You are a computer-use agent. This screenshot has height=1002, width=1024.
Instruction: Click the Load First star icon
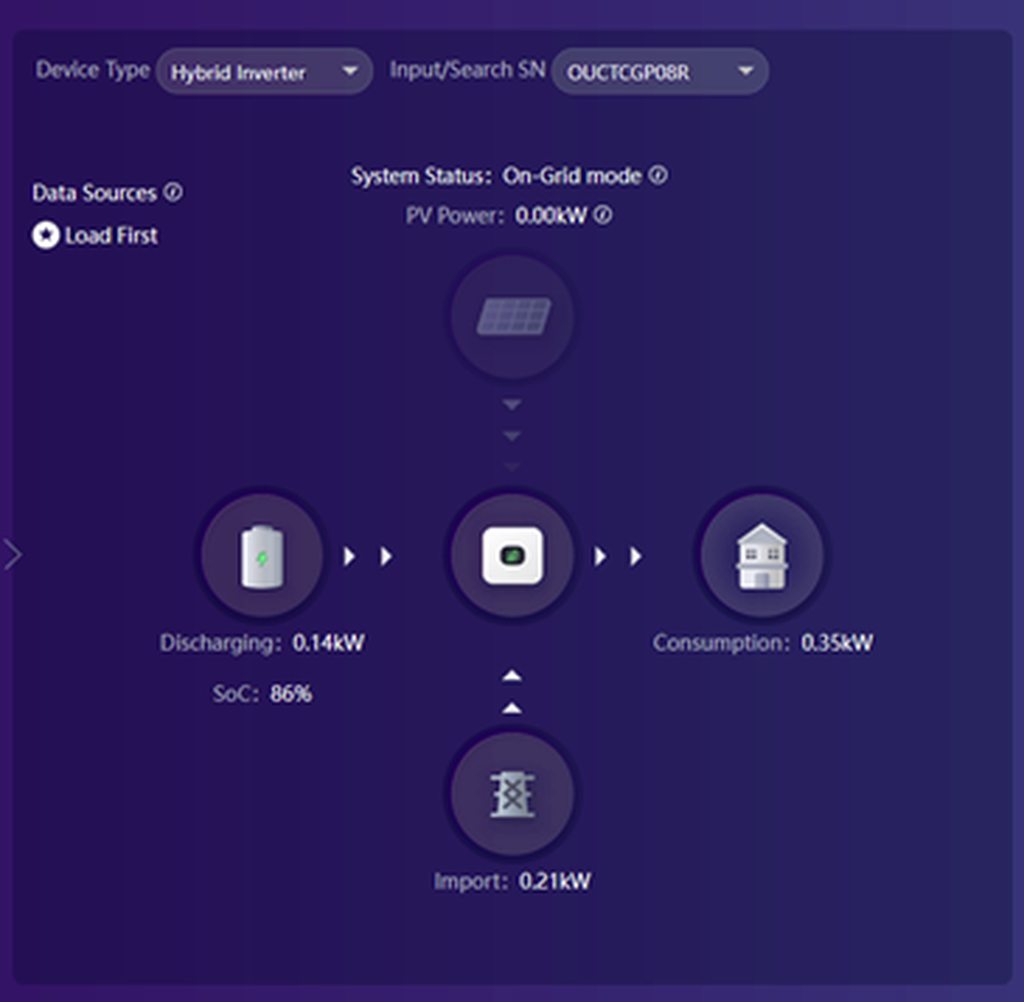[46, 236]
